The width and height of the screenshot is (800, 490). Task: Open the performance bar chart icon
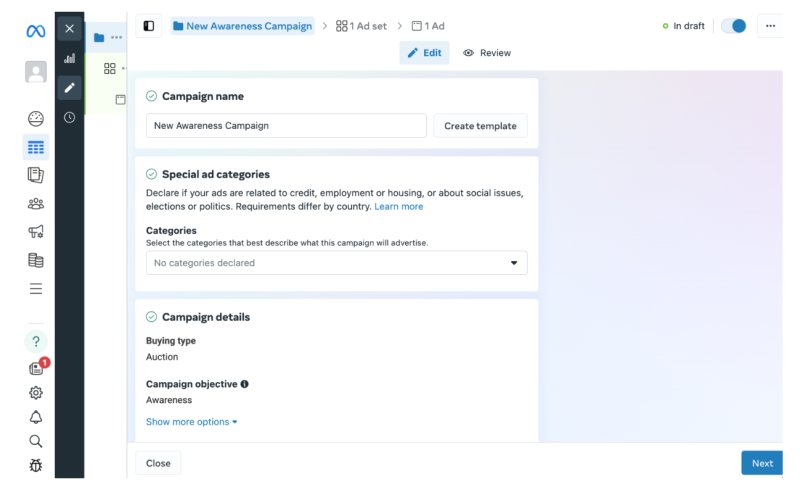(69, 58)
